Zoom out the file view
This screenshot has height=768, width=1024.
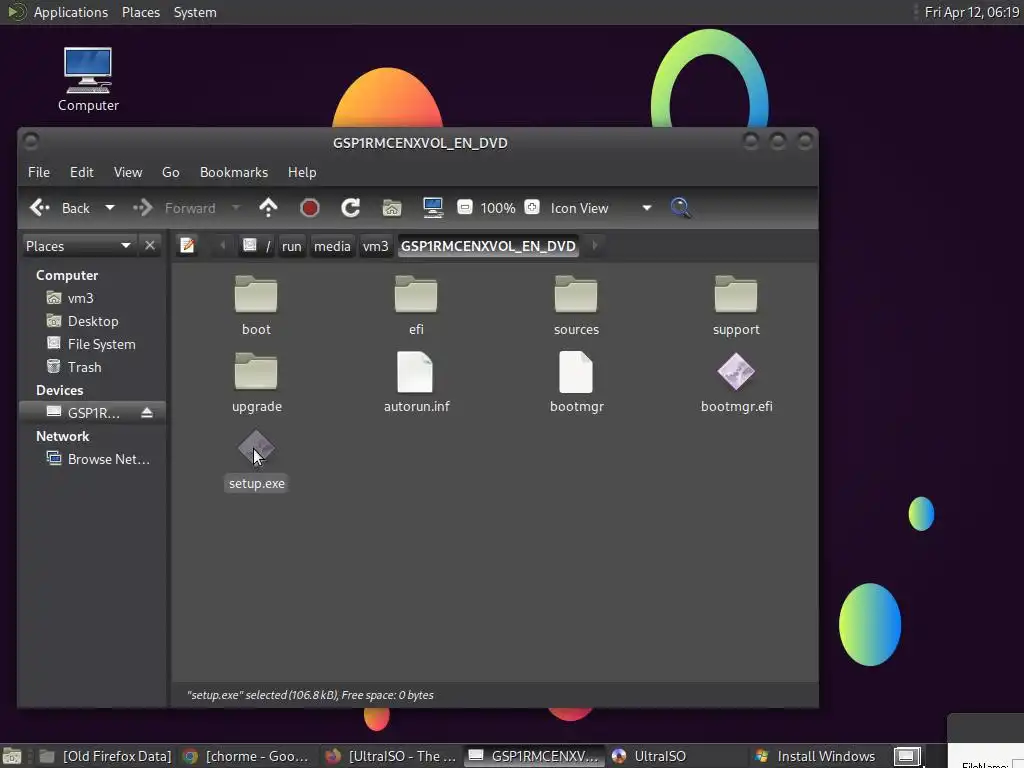click(464, 208)
